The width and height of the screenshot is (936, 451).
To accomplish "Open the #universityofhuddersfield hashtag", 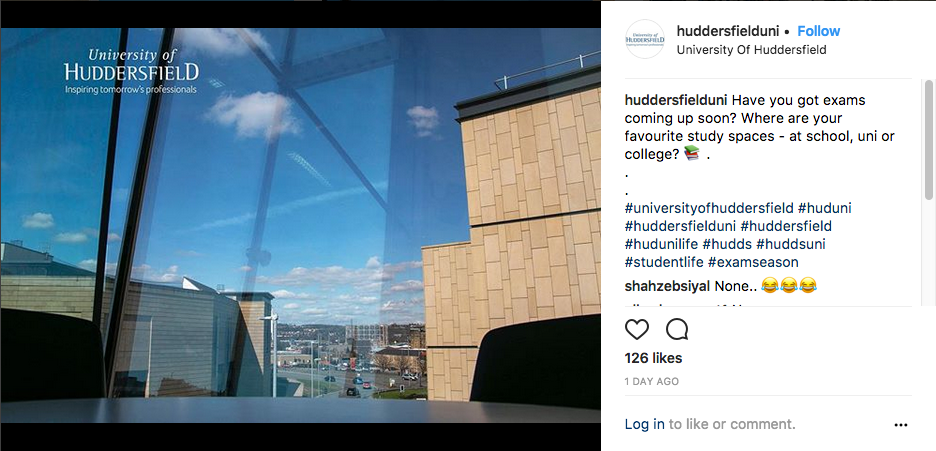I will 709,209.
